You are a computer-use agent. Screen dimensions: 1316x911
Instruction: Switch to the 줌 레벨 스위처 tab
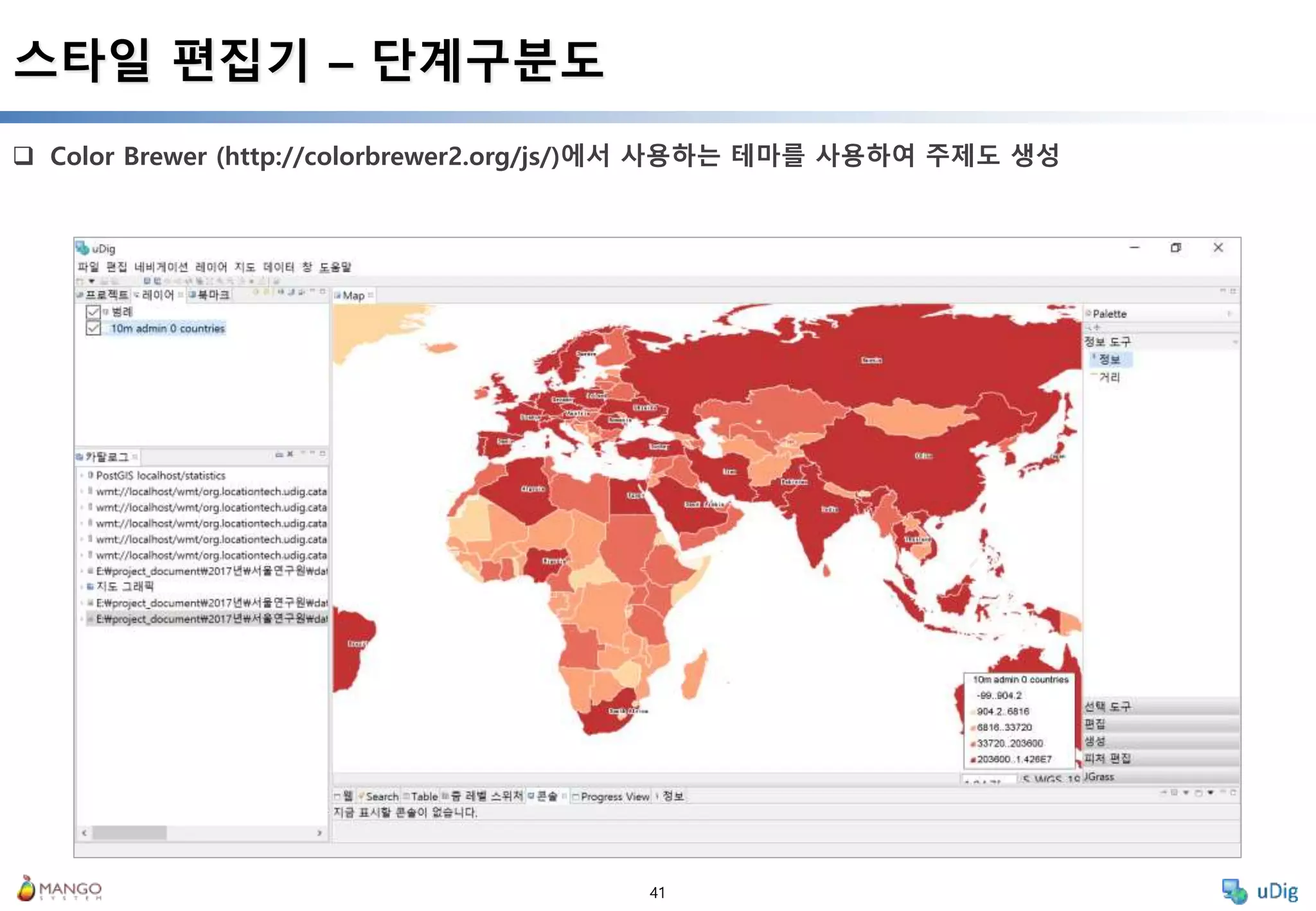click(483, 796)
